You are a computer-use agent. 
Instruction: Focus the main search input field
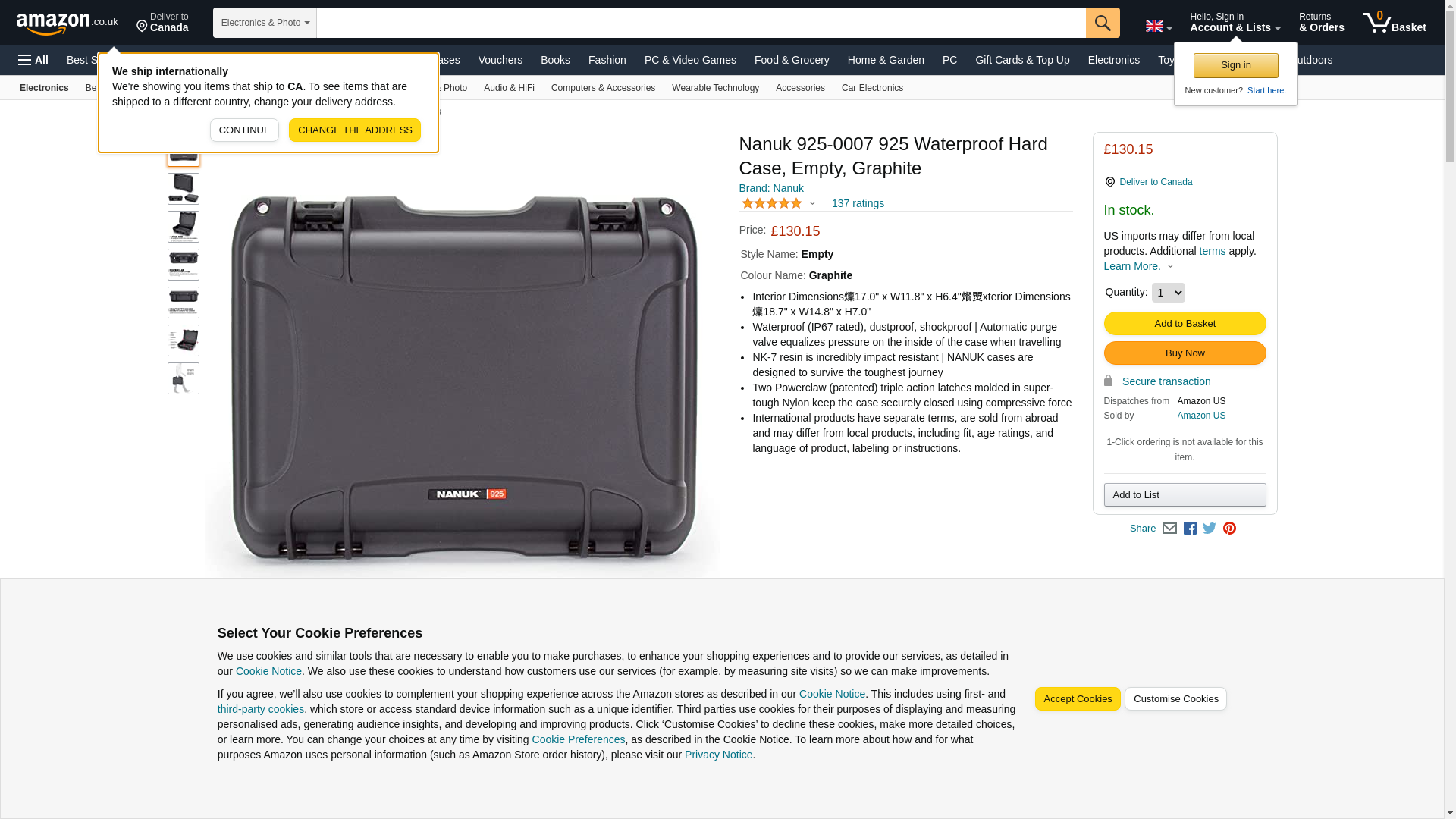click(701, 23)
